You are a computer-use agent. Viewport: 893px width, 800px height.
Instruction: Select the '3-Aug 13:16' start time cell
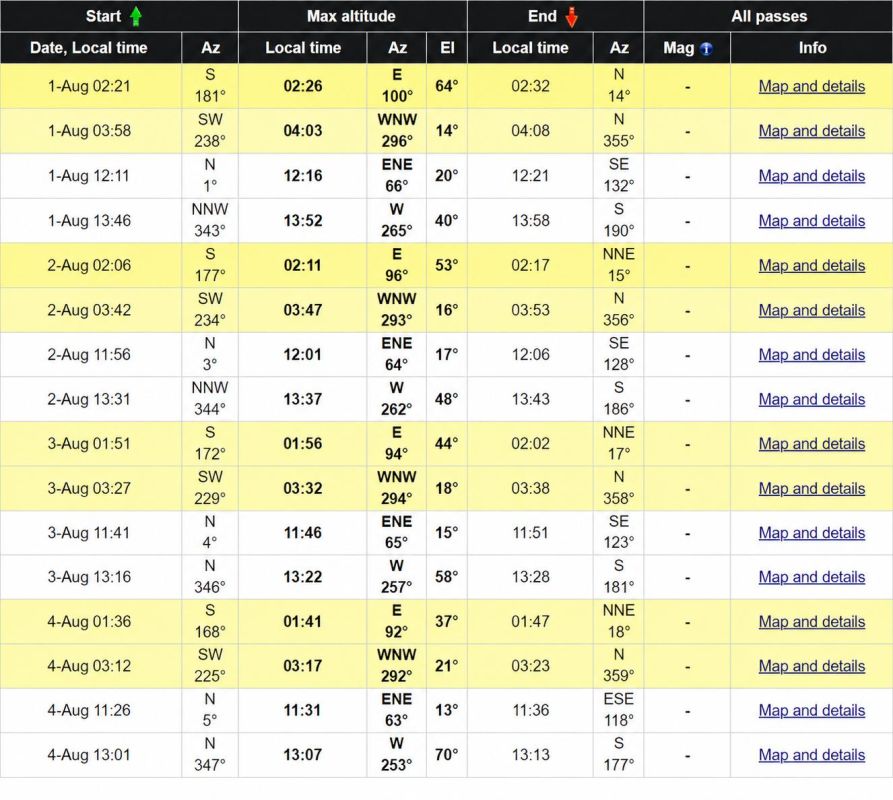89,576
